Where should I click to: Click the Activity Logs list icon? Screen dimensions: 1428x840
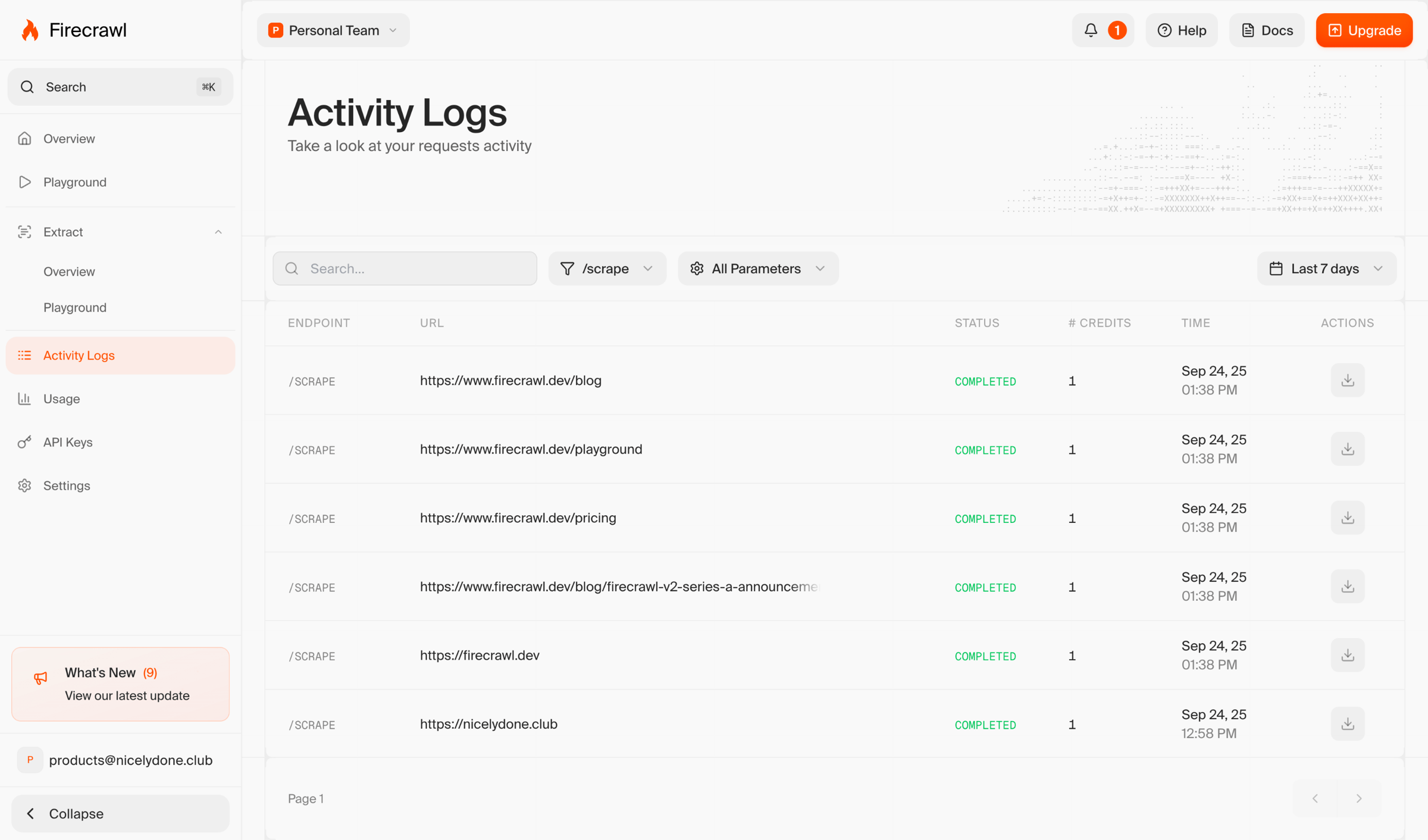click(x=24, y=355)
